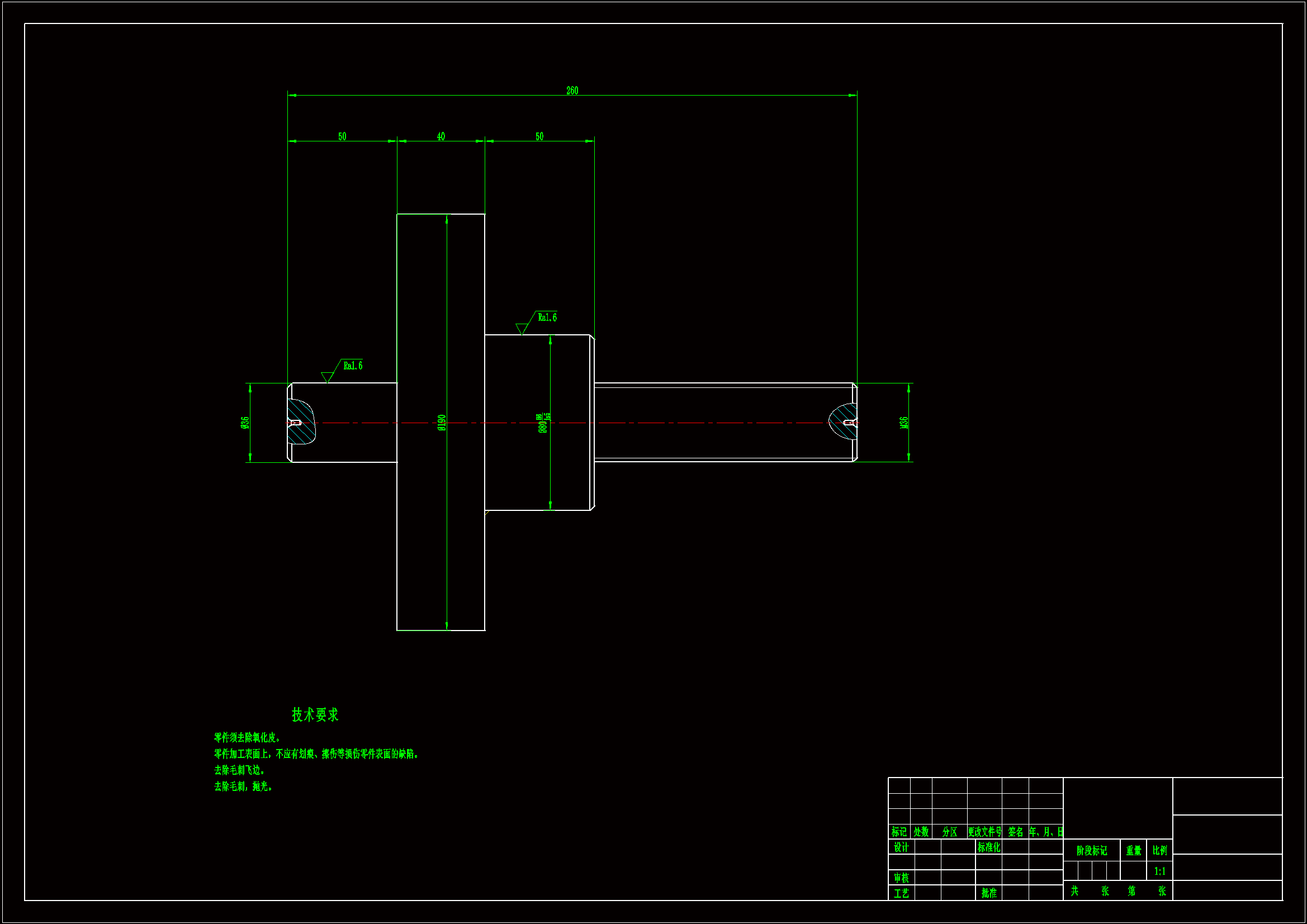Click the 设计 cell in title block
The width and height of the screenshot is (1307, 924).
pyautogui.click(x=901, y=847)
